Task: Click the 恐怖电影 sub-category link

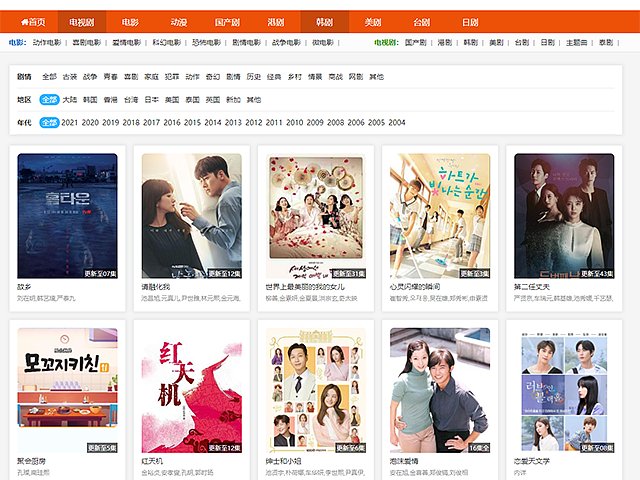Action: pyautogui.click(x=207, y=42)
